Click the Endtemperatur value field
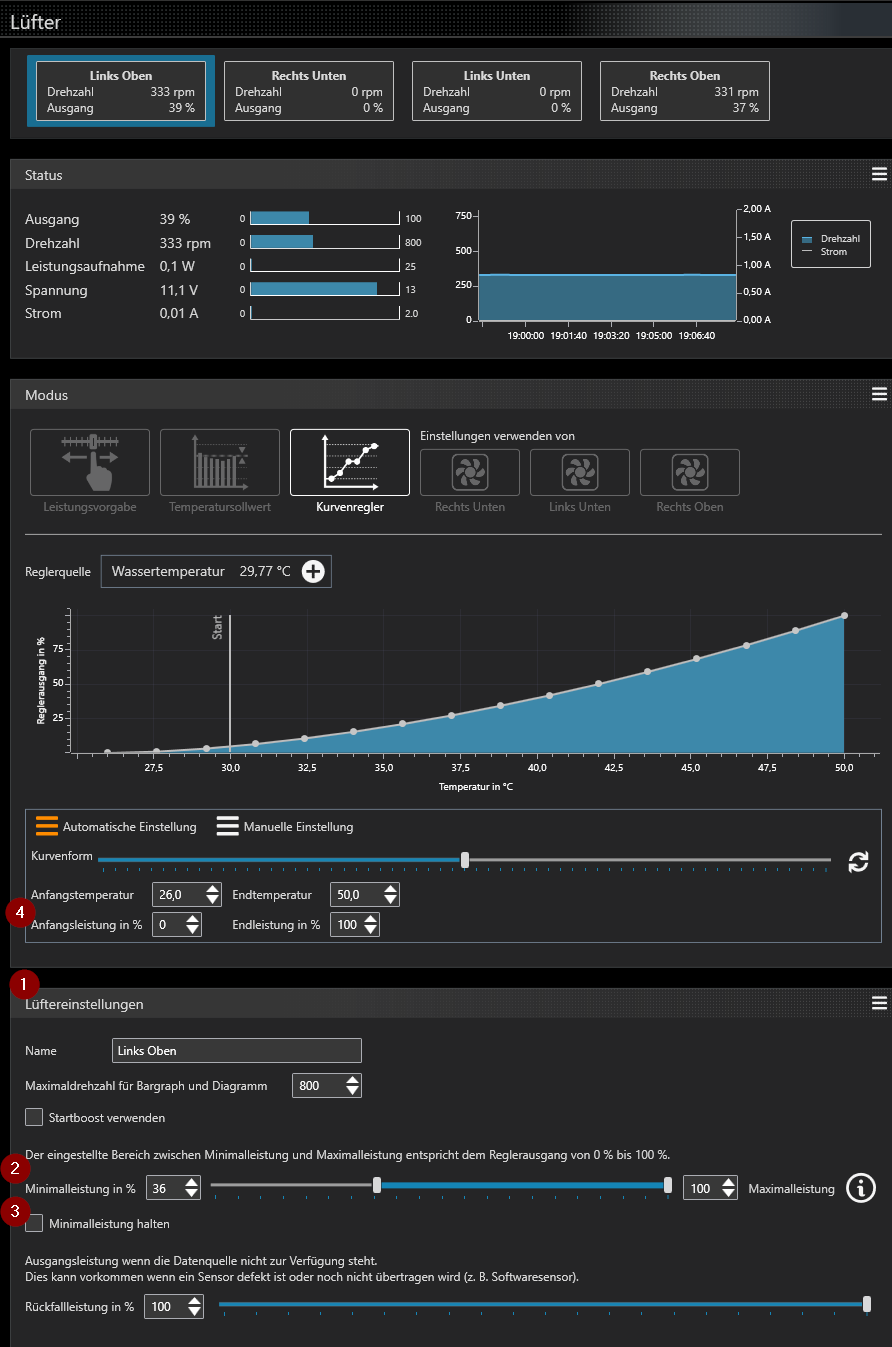The height and width of the screenshot is (1347, 892). coord(355,895)
